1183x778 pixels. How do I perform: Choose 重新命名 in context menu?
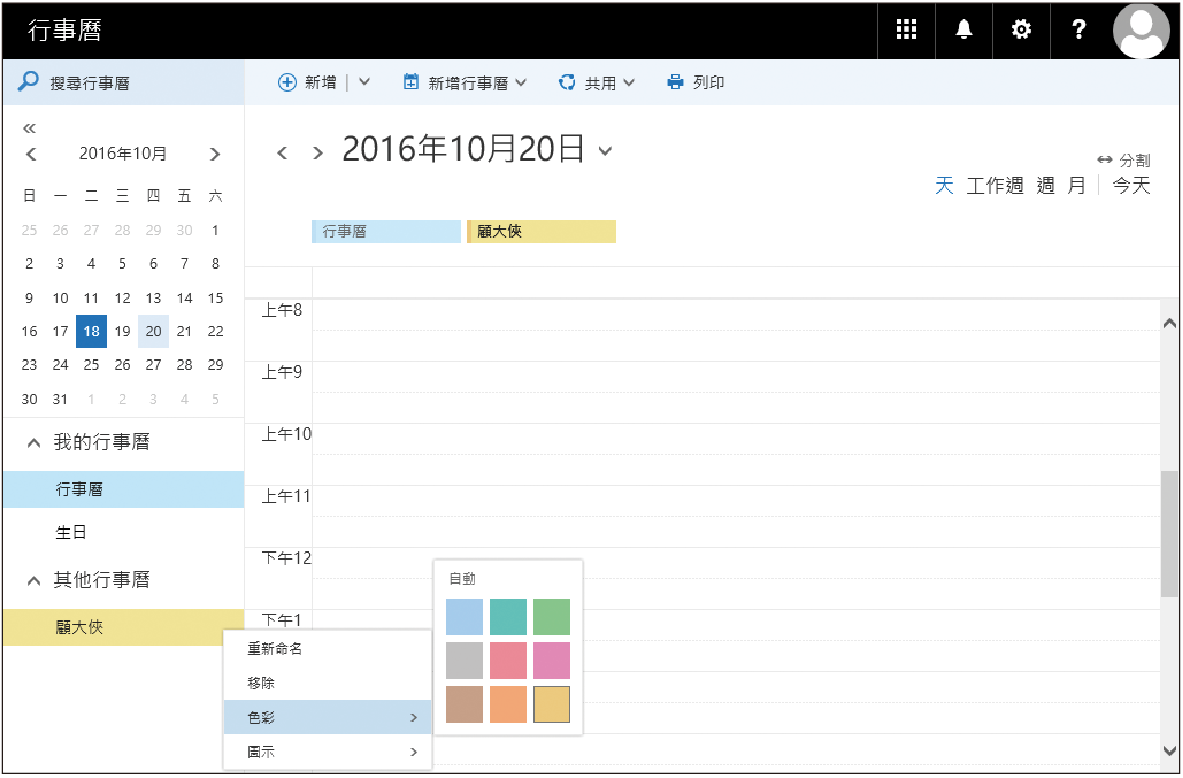pos(275,648)
